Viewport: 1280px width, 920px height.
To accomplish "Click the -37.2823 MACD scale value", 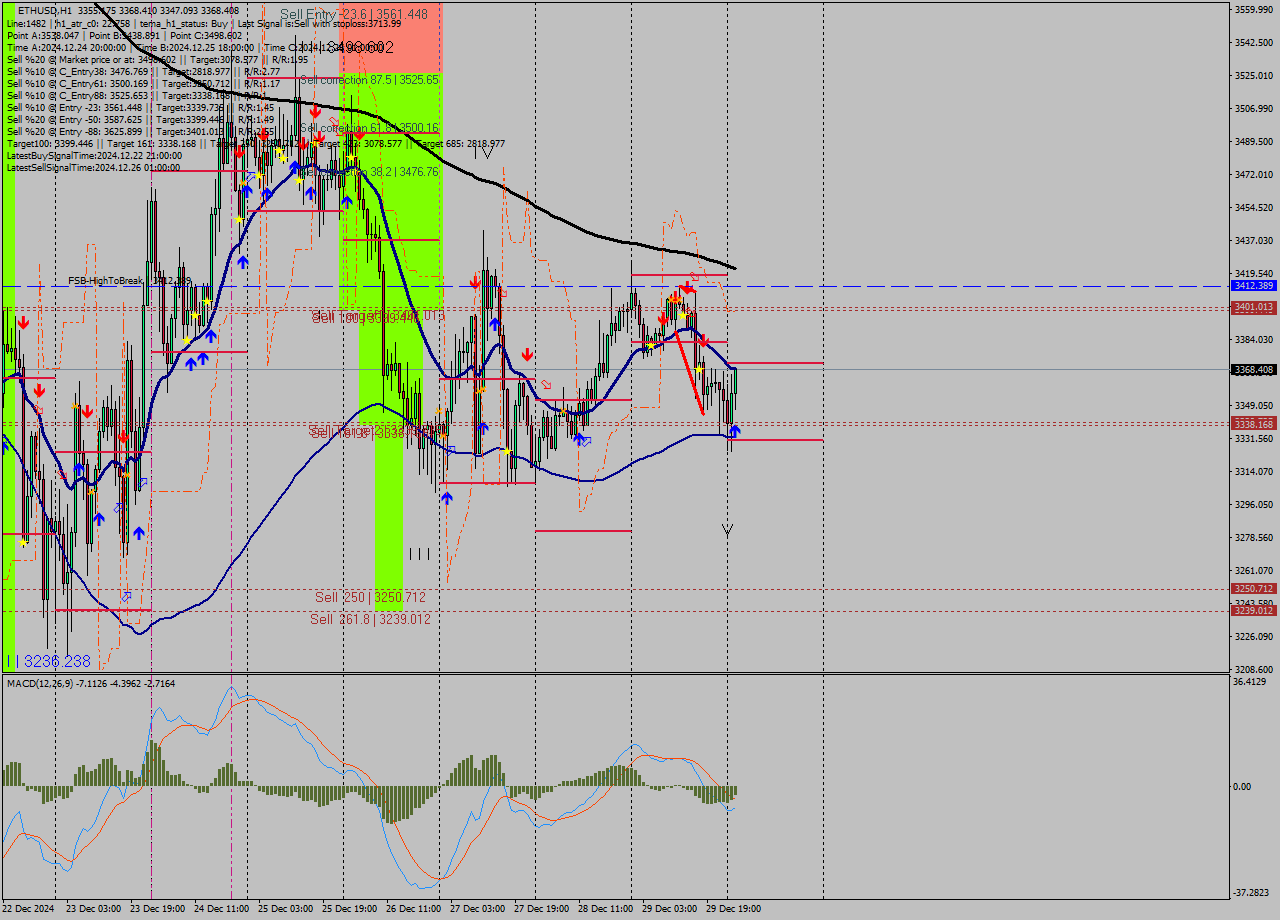I will pos(1252,892).
